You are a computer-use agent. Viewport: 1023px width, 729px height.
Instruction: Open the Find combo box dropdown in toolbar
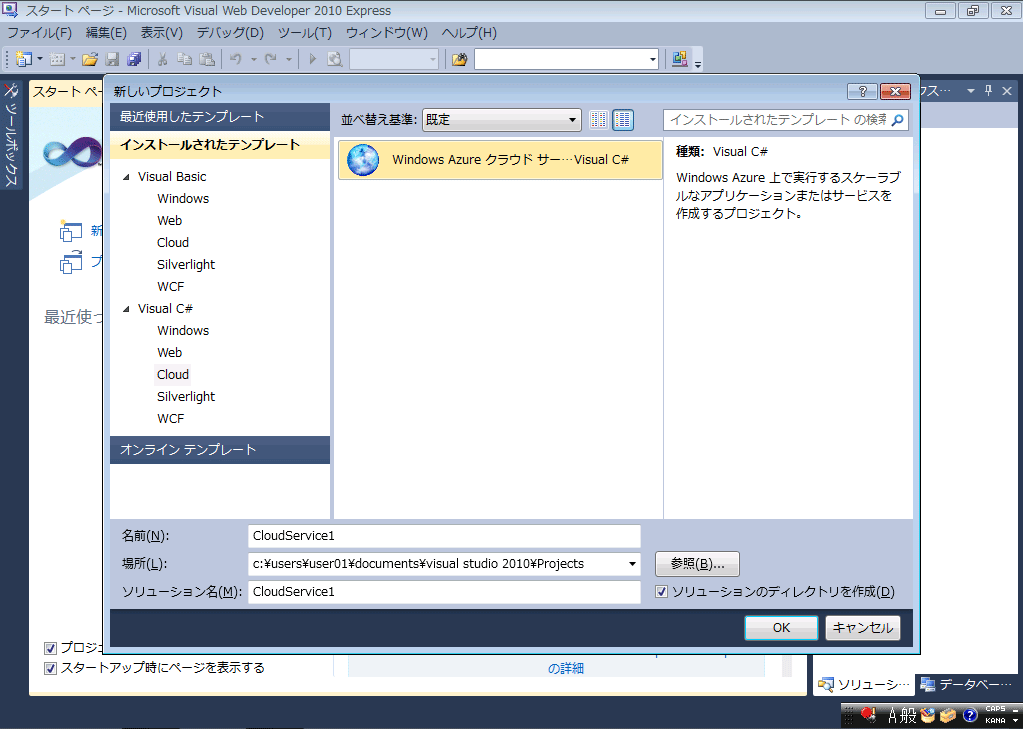point(652,59)
